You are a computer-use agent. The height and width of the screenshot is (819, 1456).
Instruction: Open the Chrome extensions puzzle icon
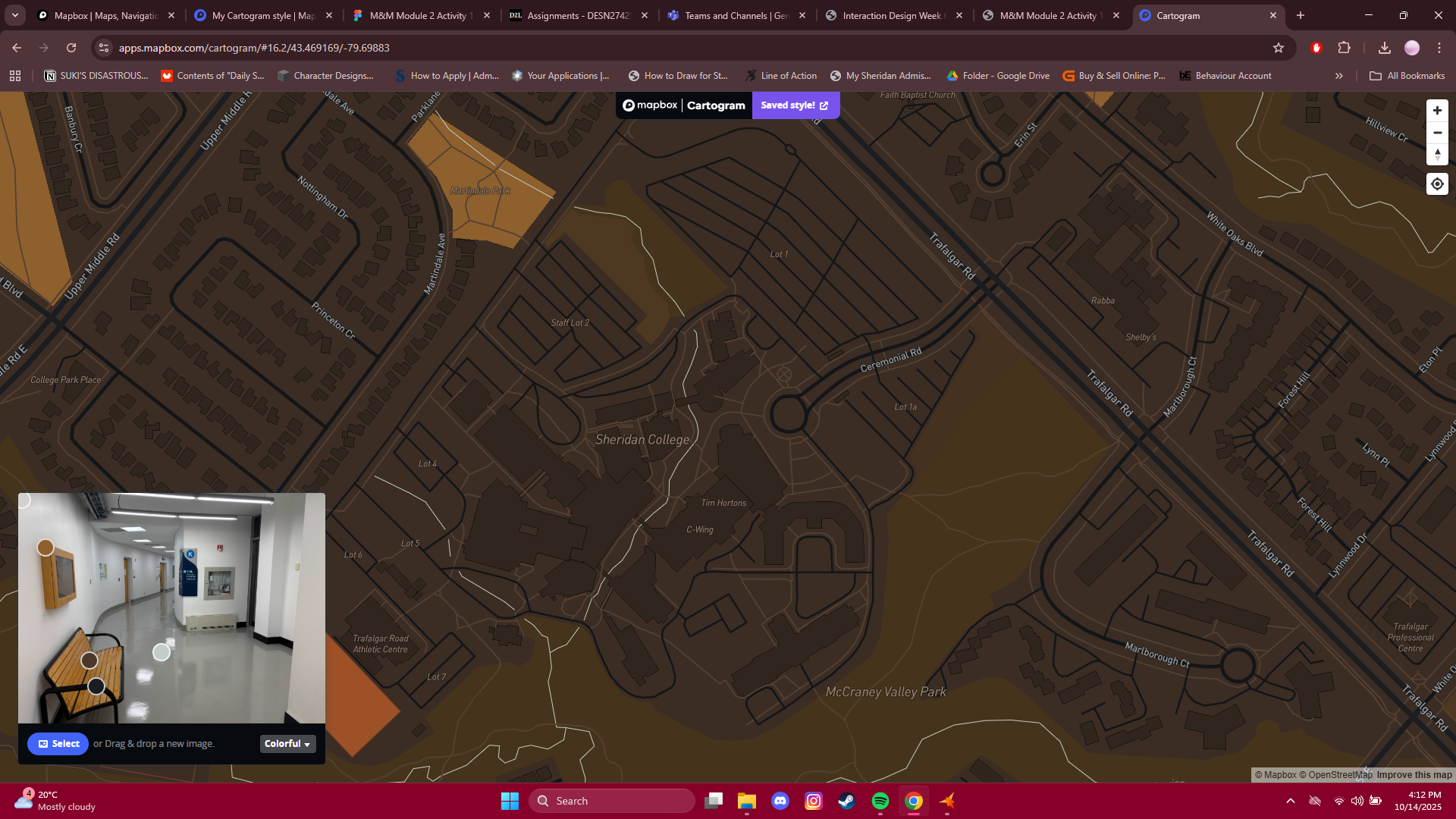click(1345, 47)
